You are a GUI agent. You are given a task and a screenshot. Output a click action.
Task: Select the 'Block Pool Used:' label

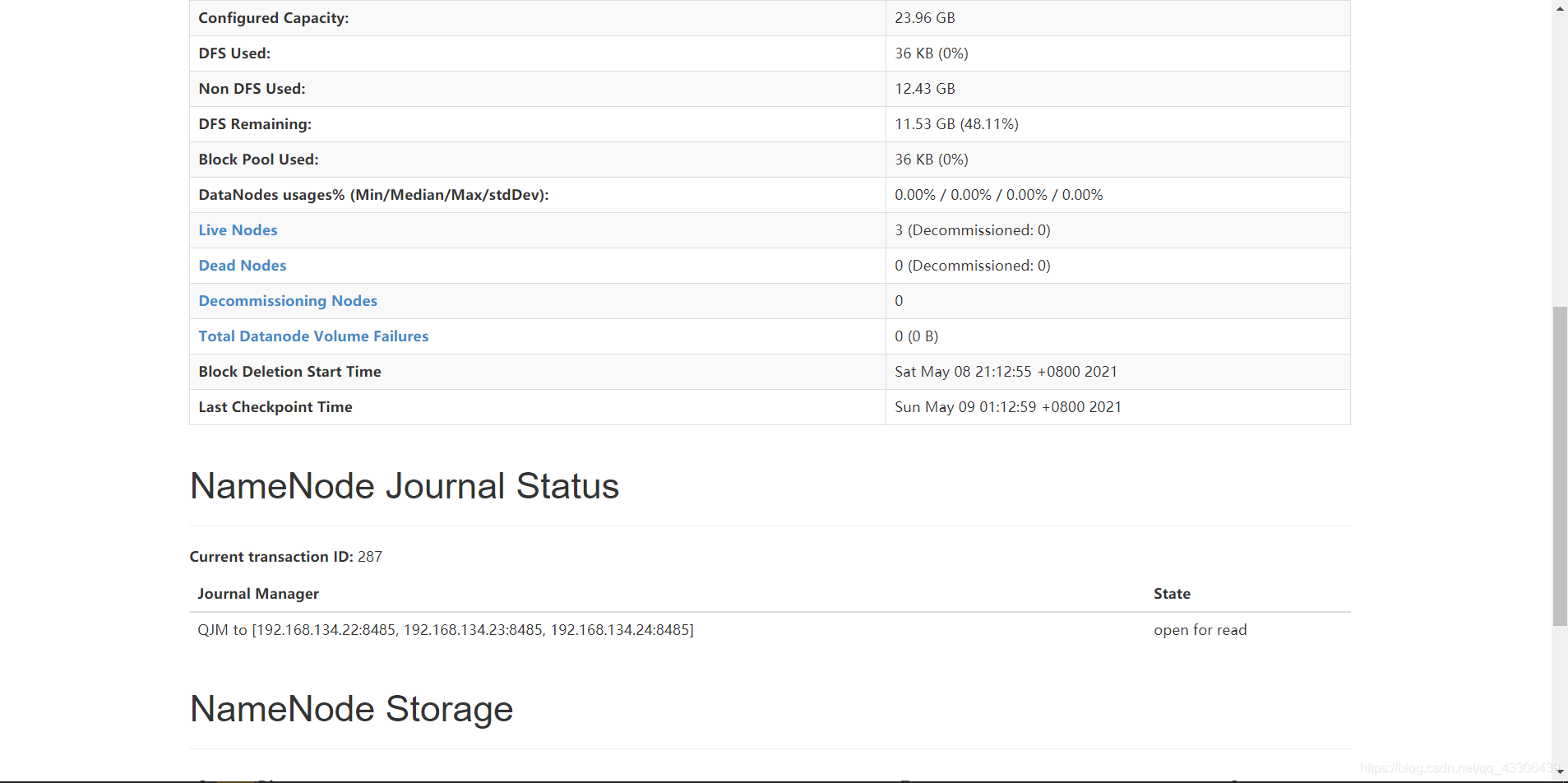[x=258, y=160]
